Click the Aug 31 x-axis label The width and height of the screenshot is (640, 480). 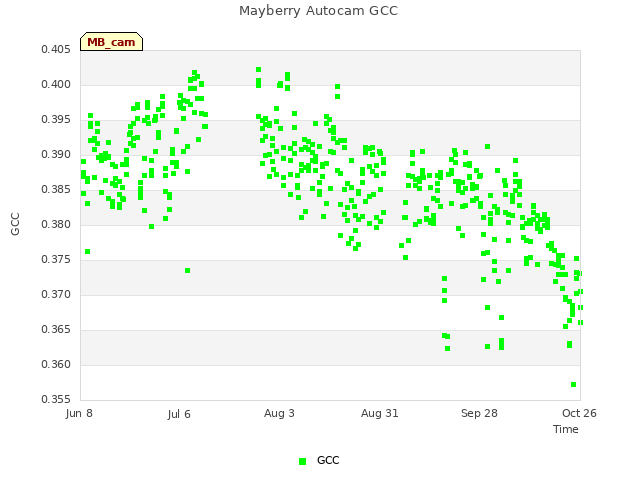pyautogui.click(x=380, y=413)
